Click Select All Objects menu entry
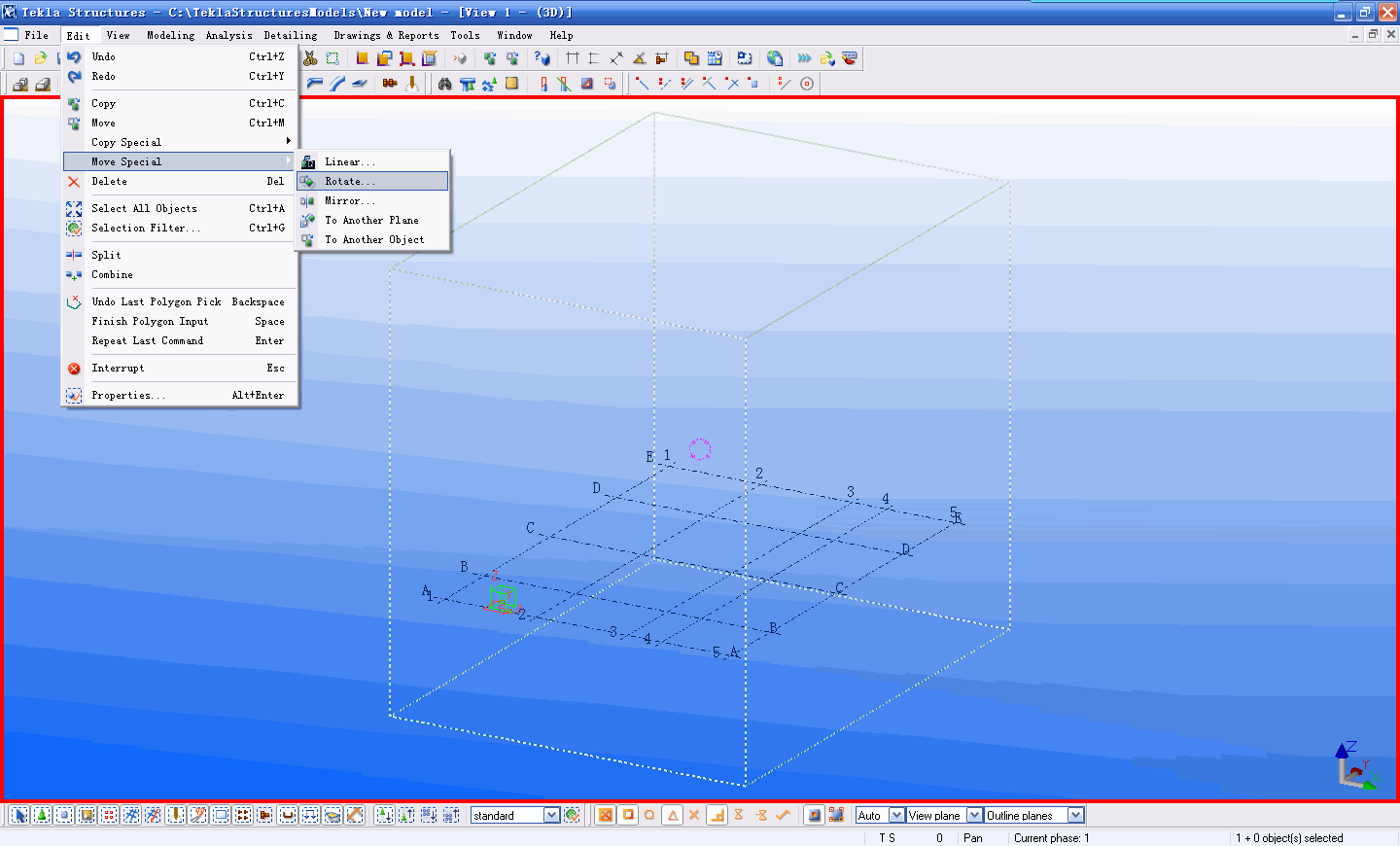This screenshot has height=846, width=1400. (x=180, y=208)
